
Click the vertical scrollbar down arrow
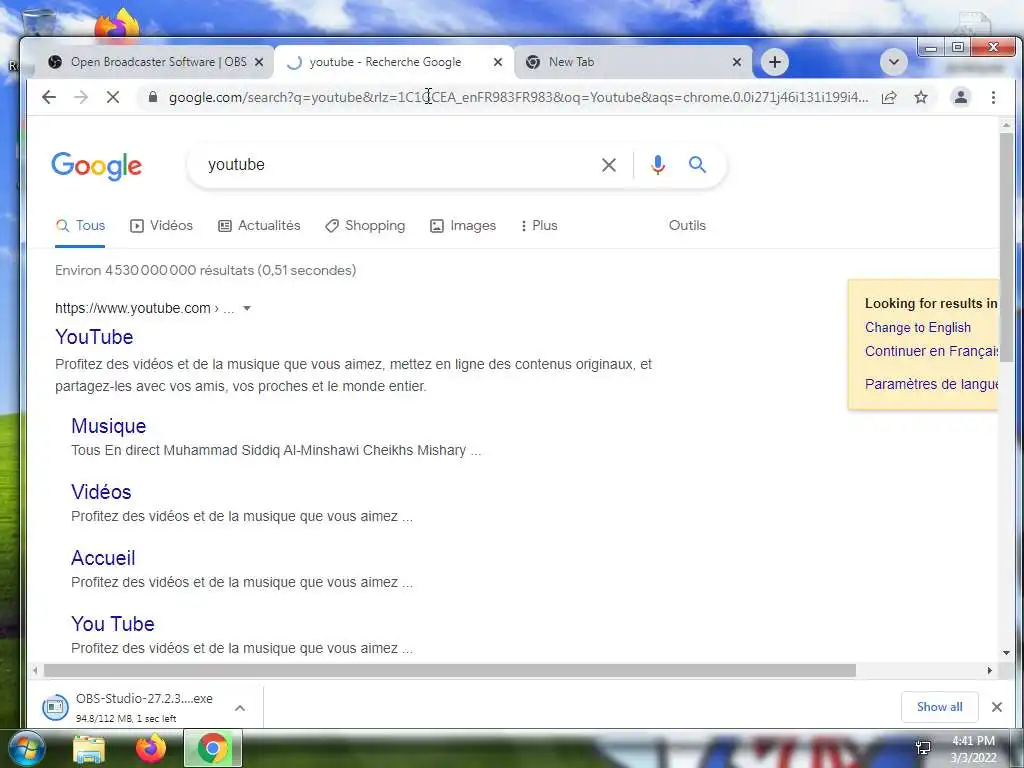point(1006,653)
